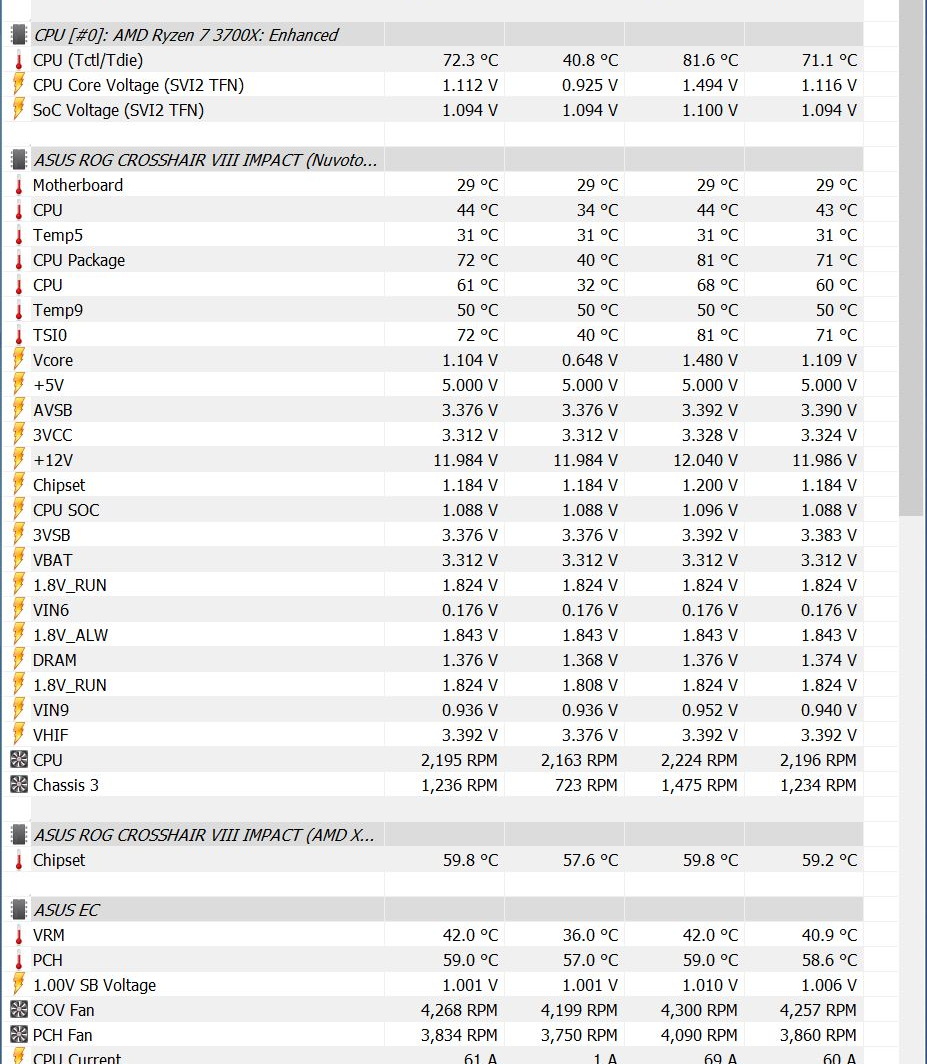
Task: Select the 'ASUS ROG CROSSHAIR VIII IMPACT (AMD X...' header text
Action: [204, 835]
